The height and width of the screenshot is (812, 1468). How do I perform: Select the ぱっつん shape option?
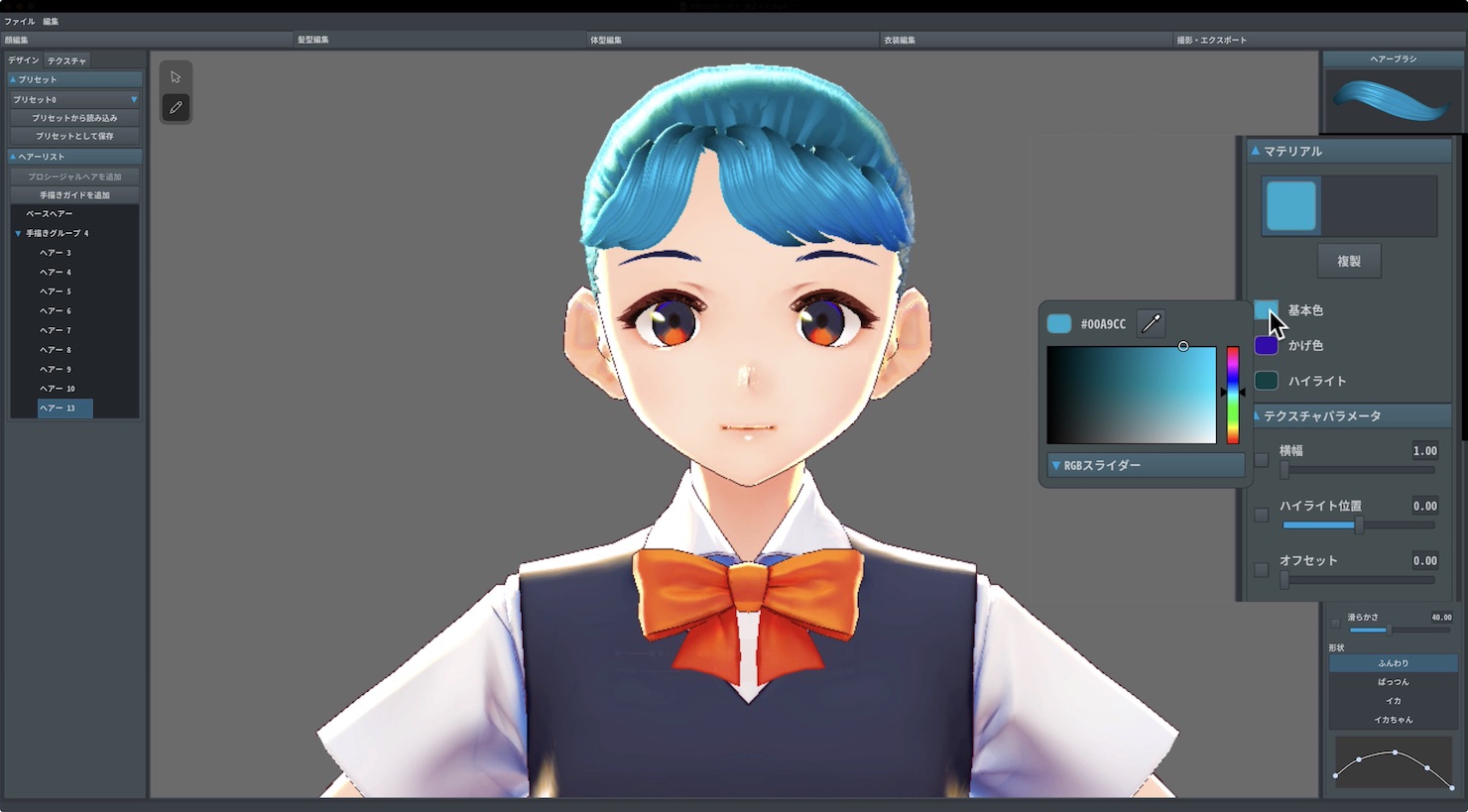click(1393, 682)
